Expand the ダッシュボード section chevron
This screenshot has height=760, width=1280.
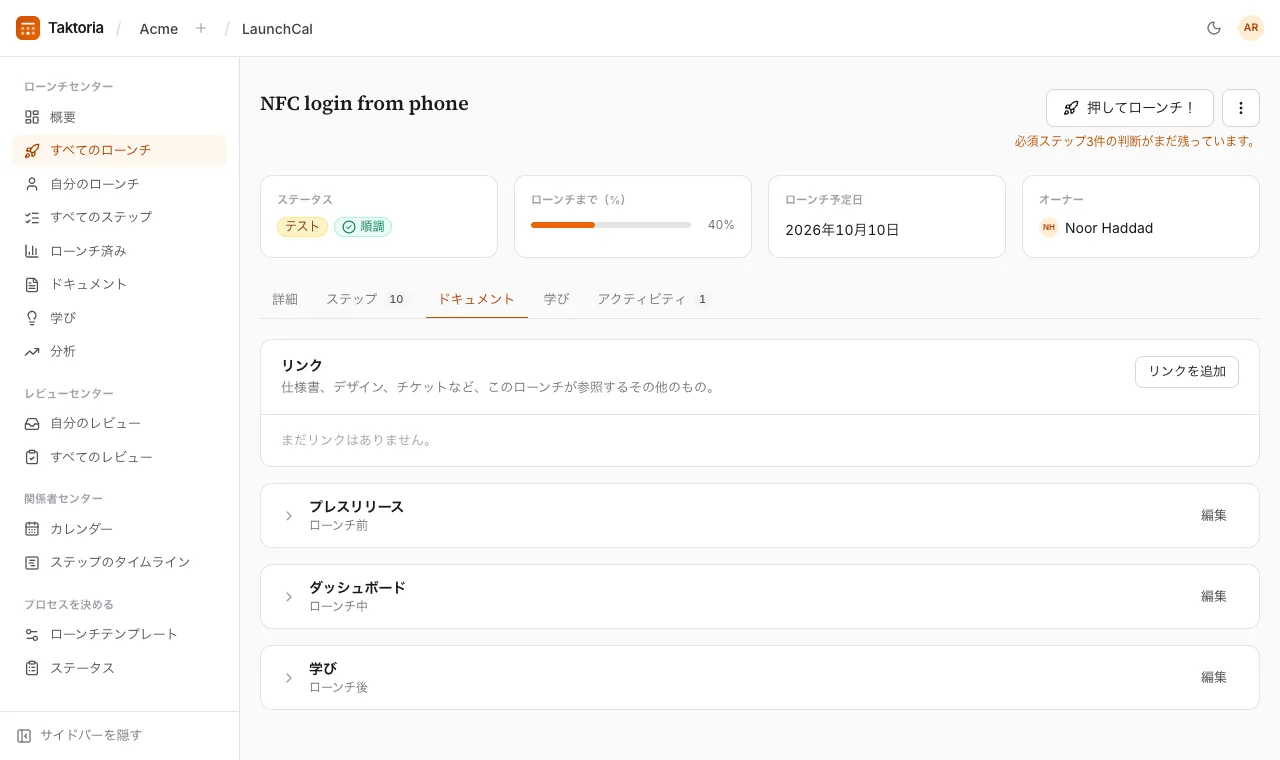click(289, 597)
